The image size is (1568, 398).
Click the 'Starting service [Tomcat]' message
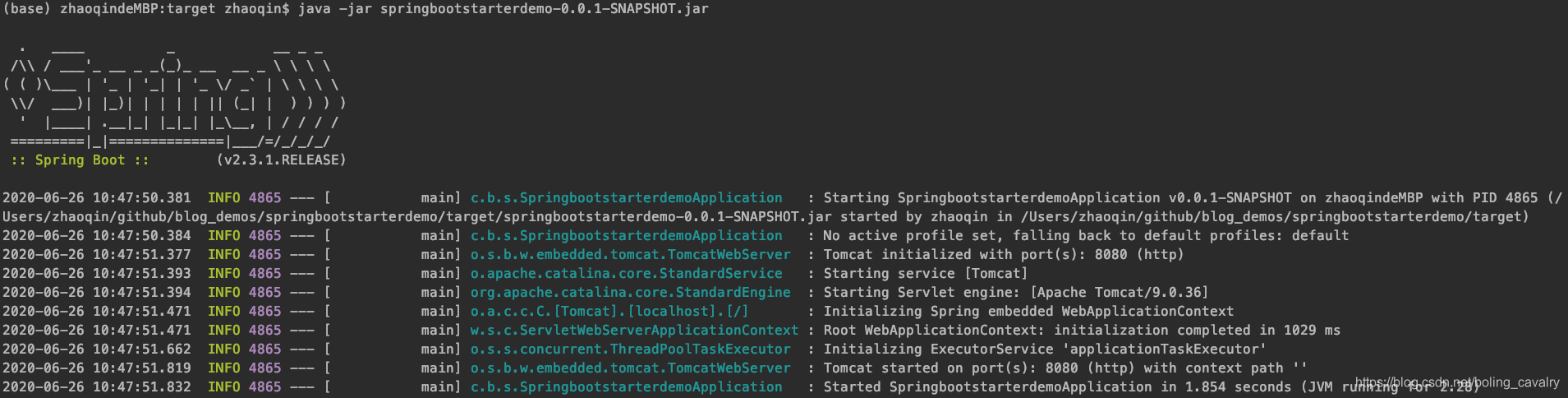(x=925, y=274)
